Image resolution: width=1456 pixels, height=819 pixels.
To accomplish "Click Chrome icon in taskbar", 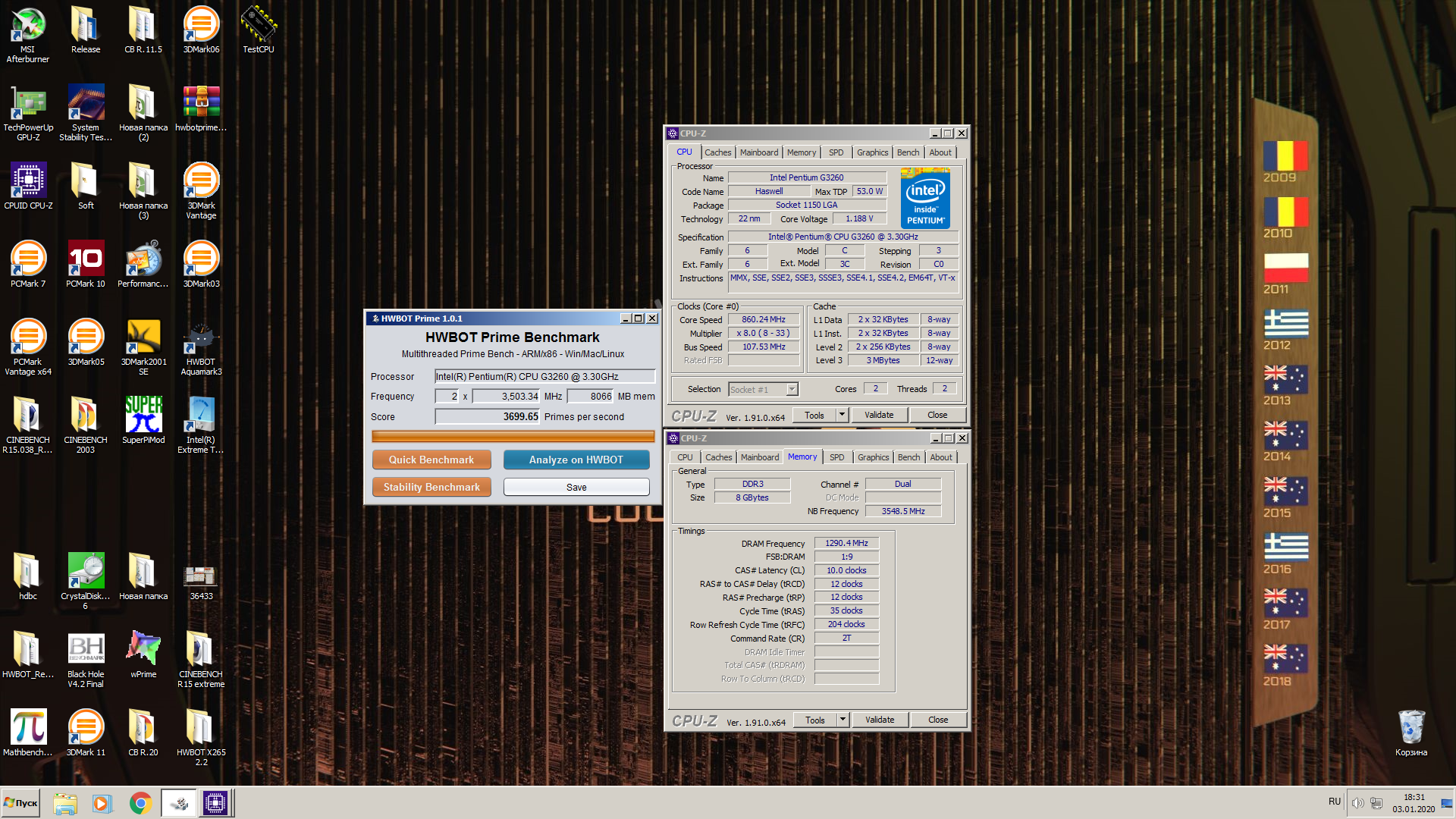I will point(140,803).
